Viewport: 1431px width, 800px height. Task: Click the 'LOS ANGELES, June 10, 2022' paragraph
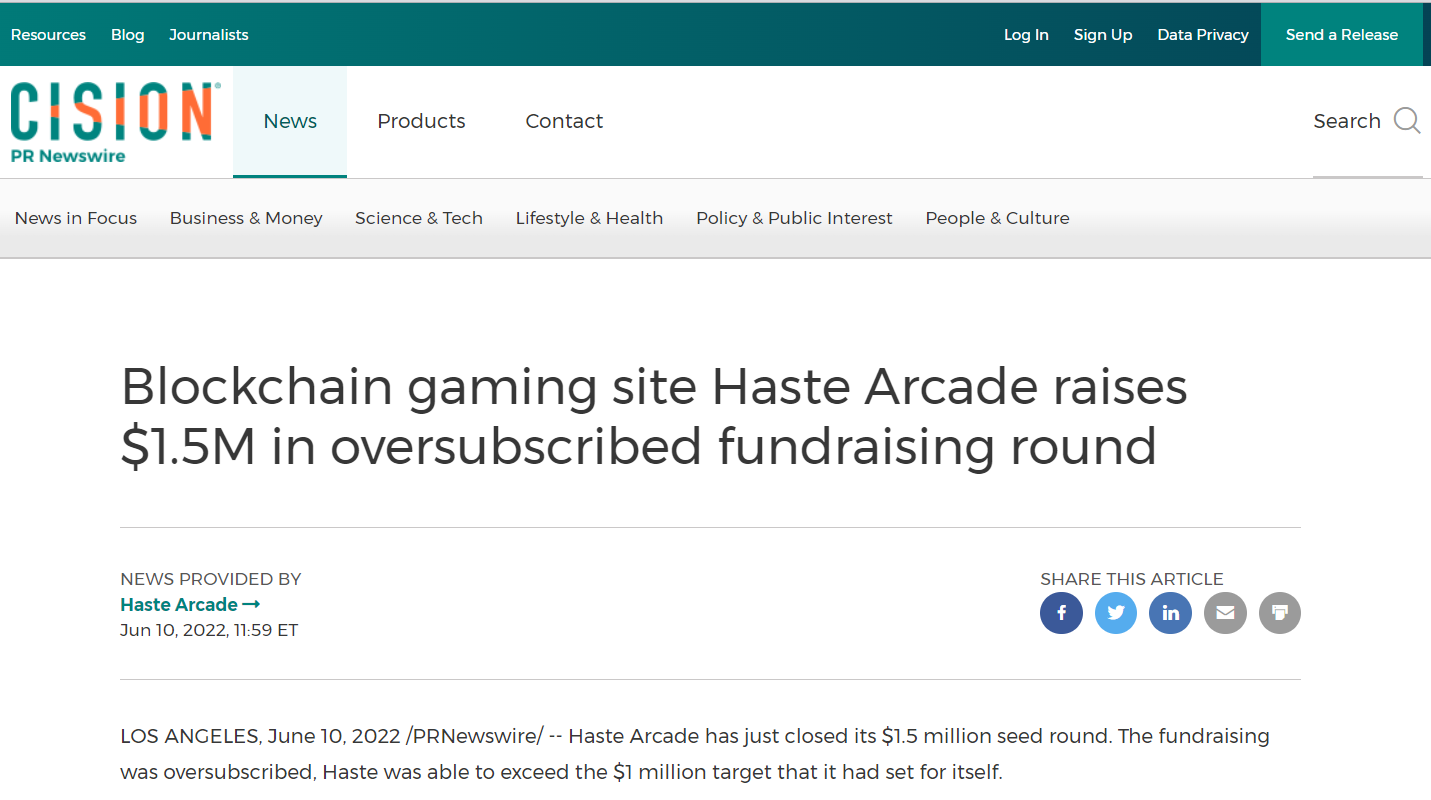click(x=695, y=754)
